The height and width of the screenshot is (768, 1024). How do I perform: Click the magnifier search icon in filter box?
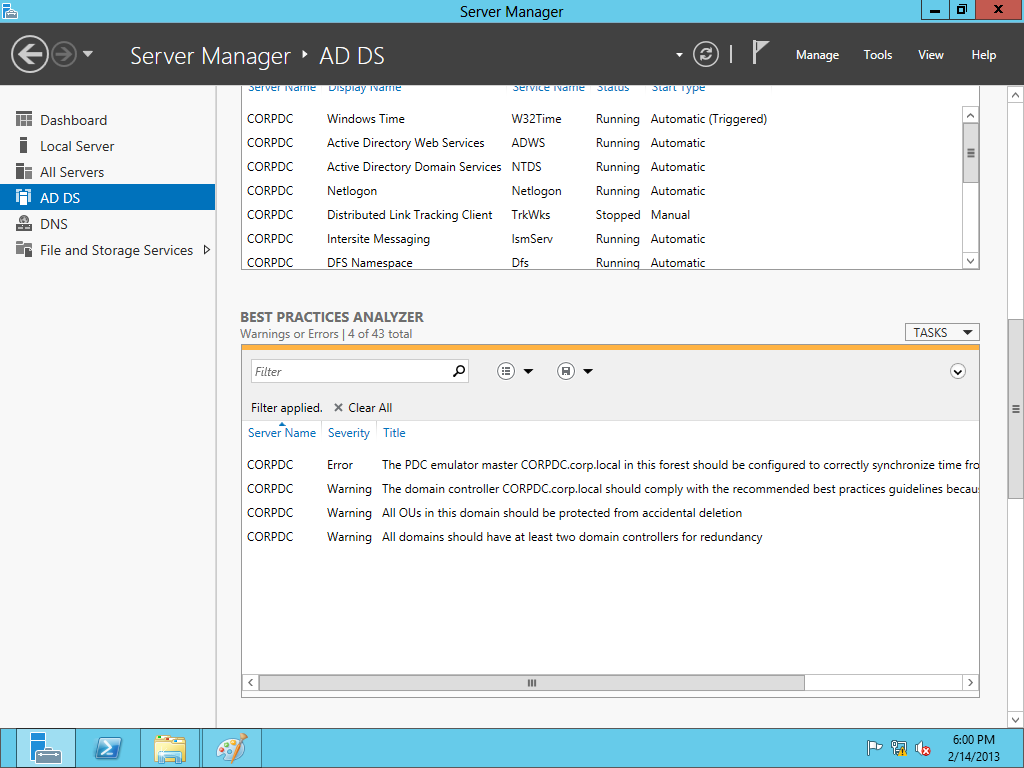[x=459, y=371]
